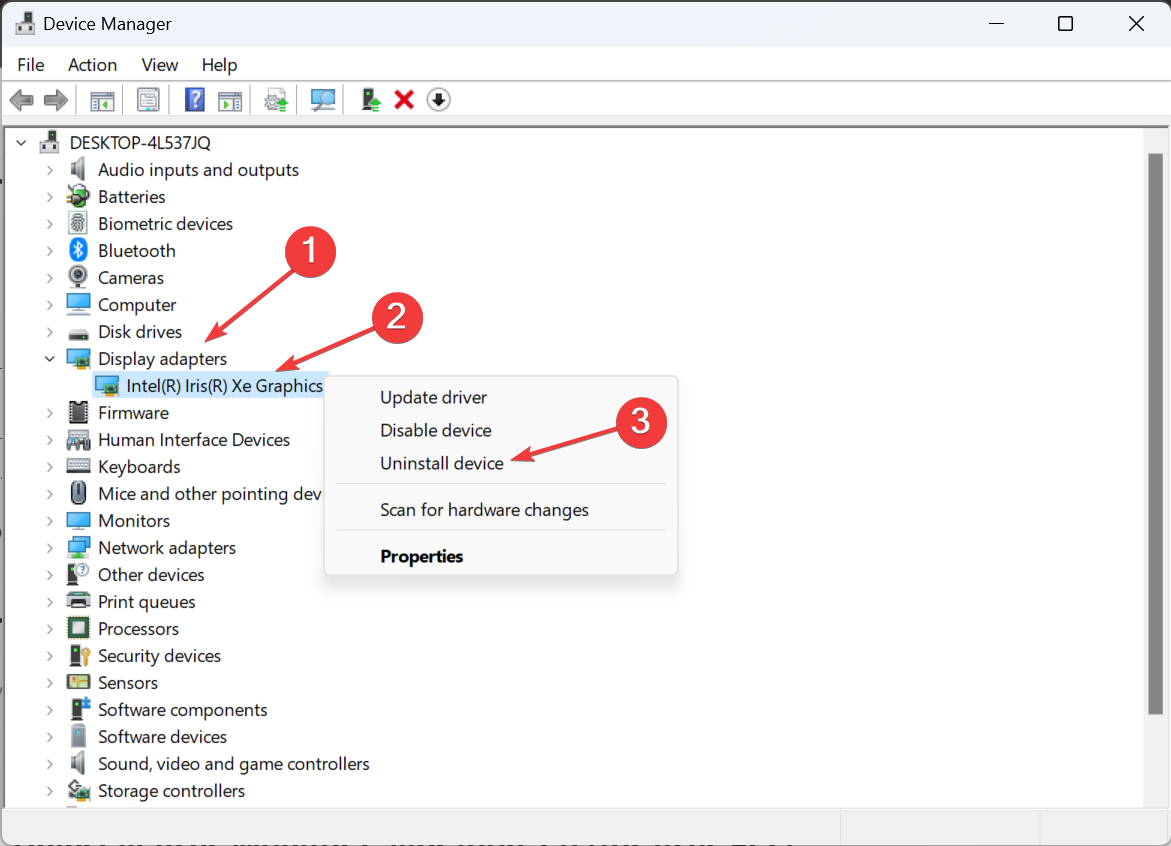Expand the Disk drives chevron
The image size is (1171, 846).
click(x=49, y=332)
